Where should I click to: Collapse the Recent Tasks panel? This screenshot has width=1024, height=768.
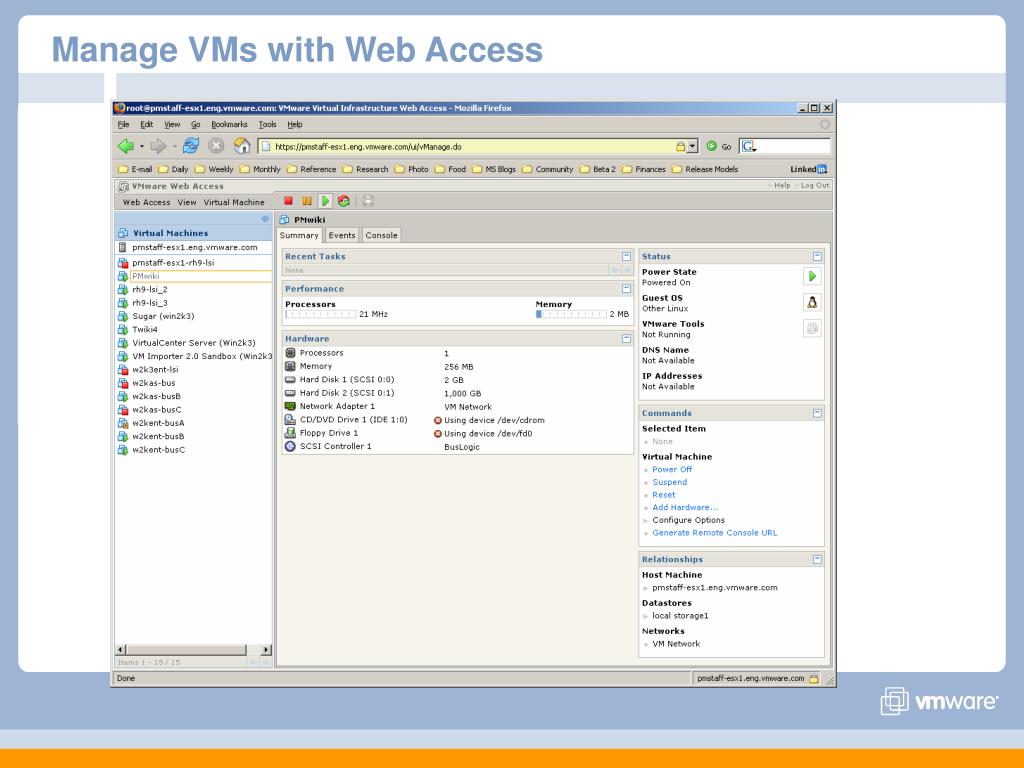click(x=626, y=257)
